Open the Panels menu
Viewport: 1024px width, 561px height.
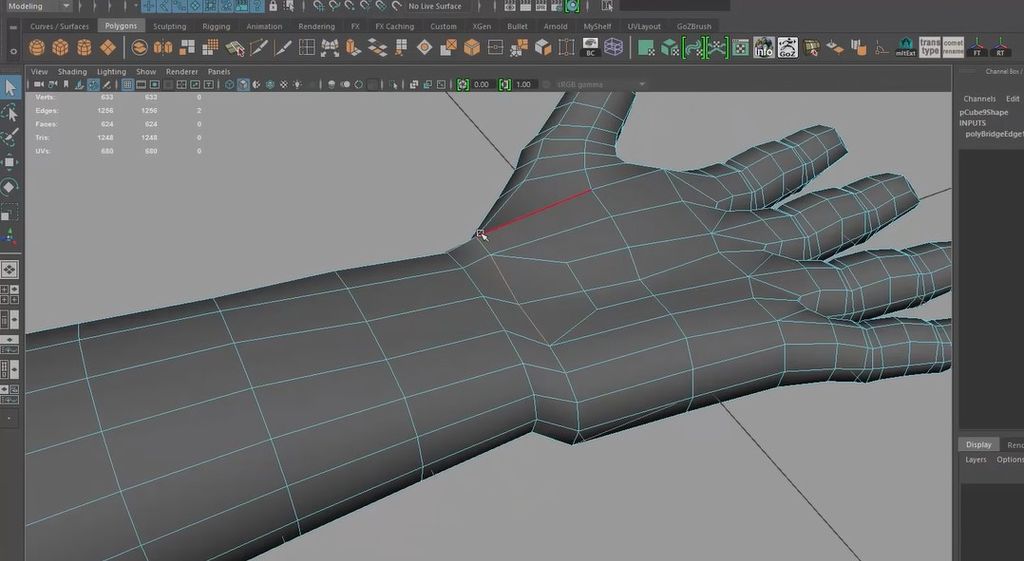click(219, 72)
